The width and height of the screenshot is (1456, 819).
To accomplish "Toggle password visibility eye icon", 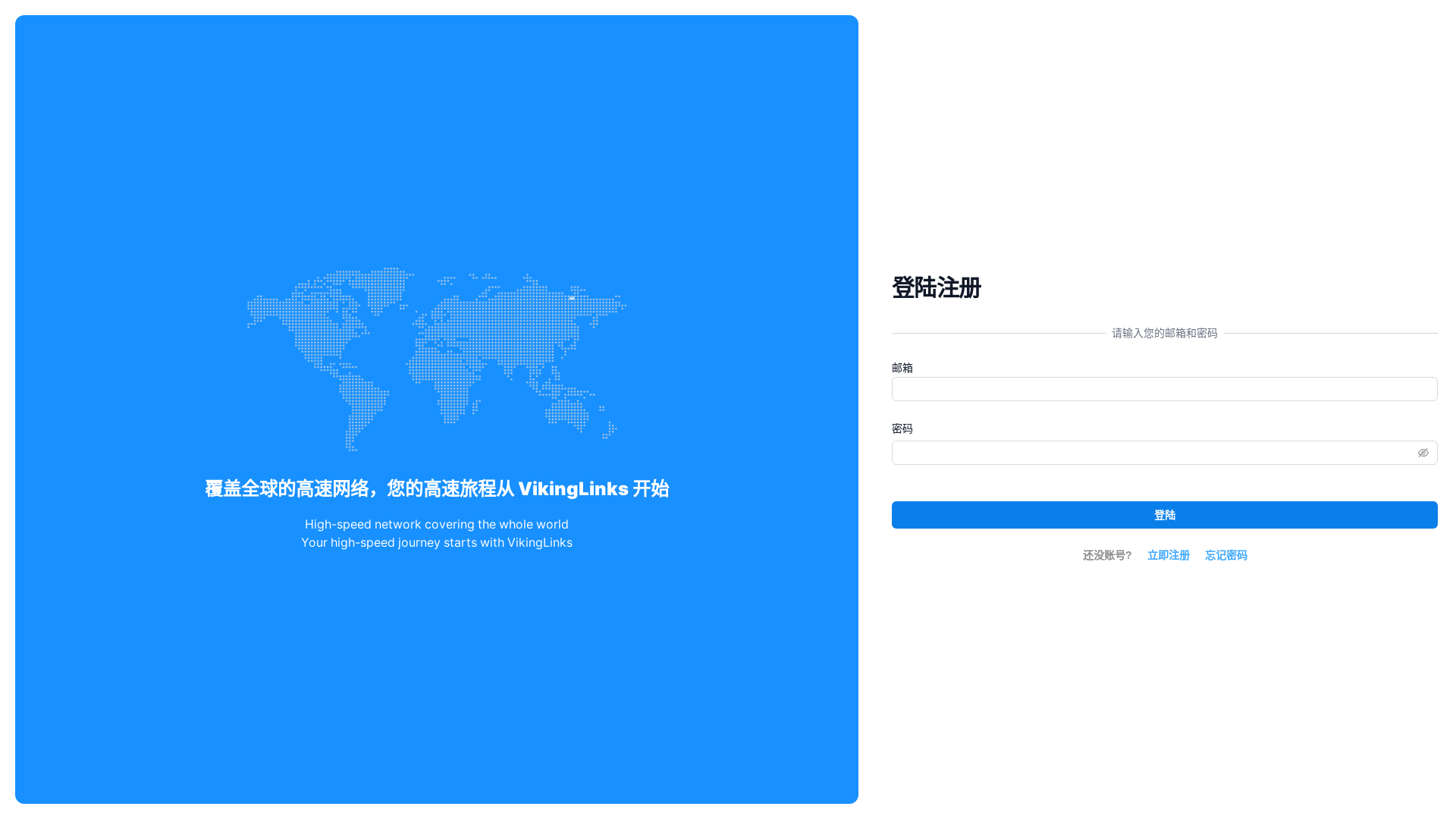I will pos(1423,453).
